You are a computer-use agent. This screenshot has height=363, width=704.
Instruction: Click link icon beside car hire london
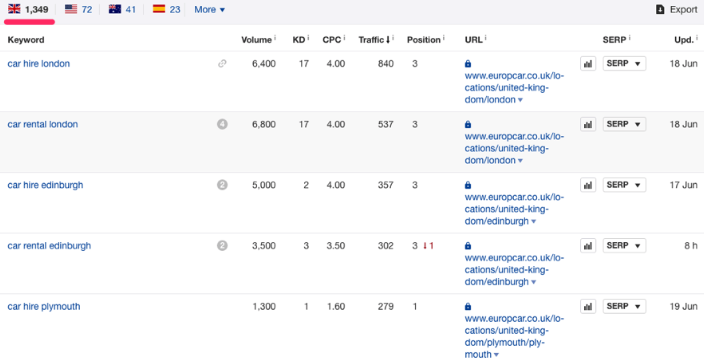click(x=222, y=64)
